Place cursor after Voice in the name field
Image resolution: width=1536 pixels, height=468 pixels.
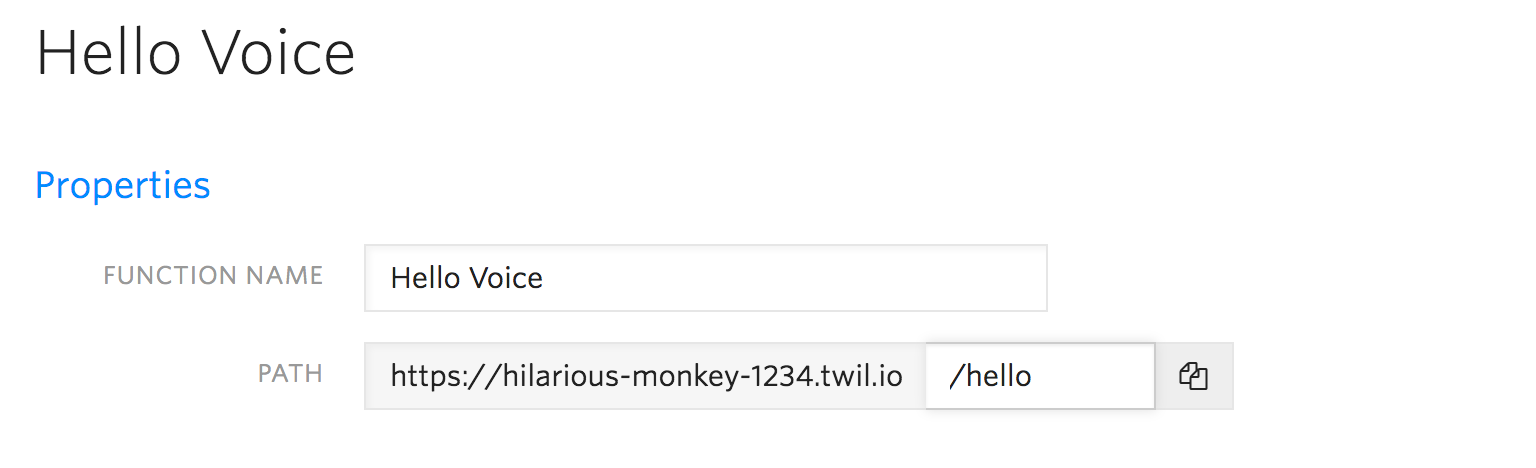tap(544, 277)
